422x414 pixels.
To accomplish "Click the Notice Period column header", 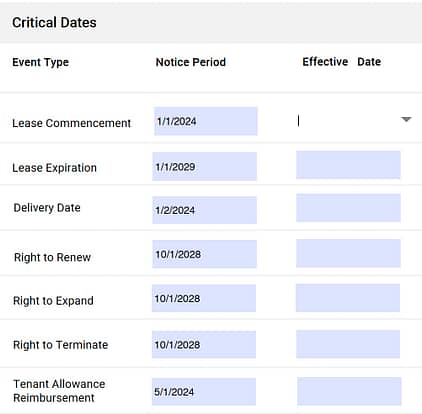I will [191, 62].
